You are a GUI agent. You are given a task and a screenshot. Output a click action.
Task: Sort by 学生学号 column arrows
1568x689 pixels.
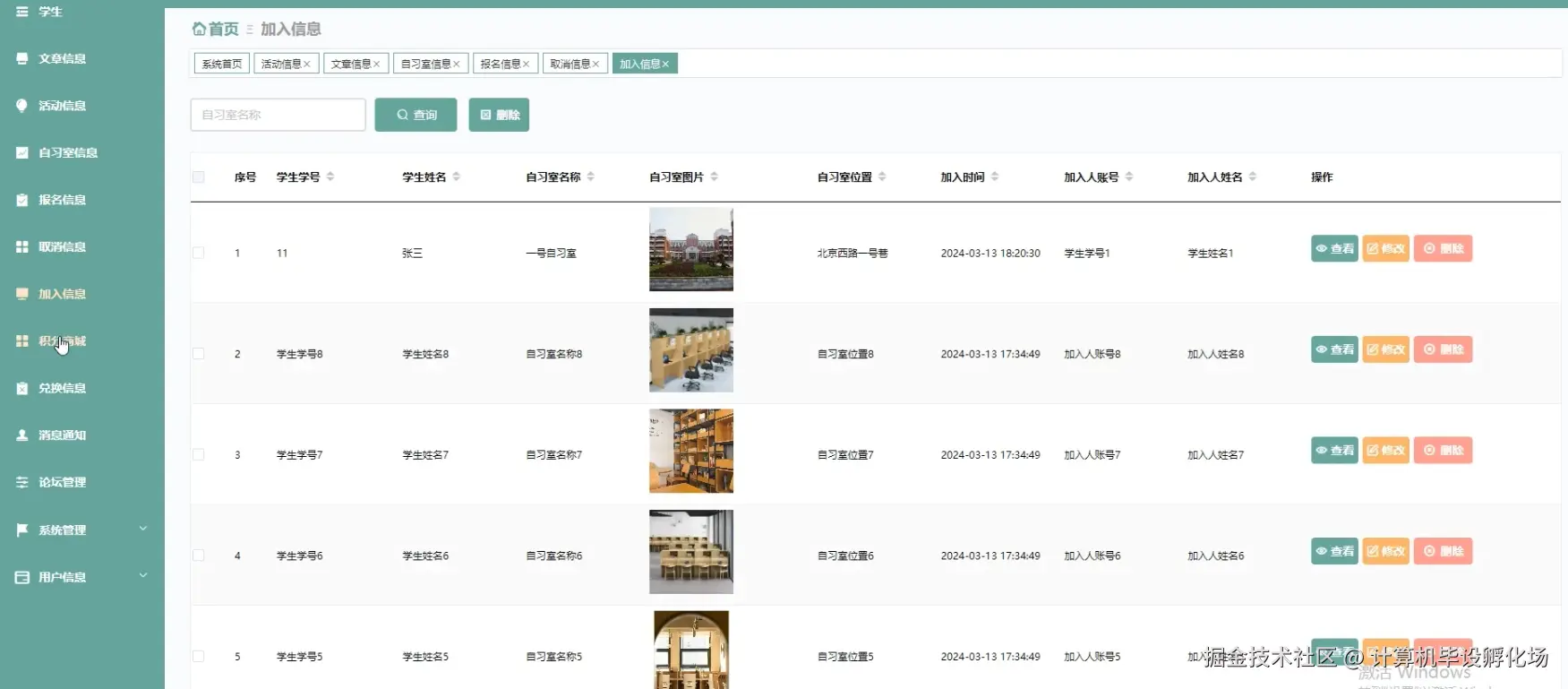(x=330, y=177)
